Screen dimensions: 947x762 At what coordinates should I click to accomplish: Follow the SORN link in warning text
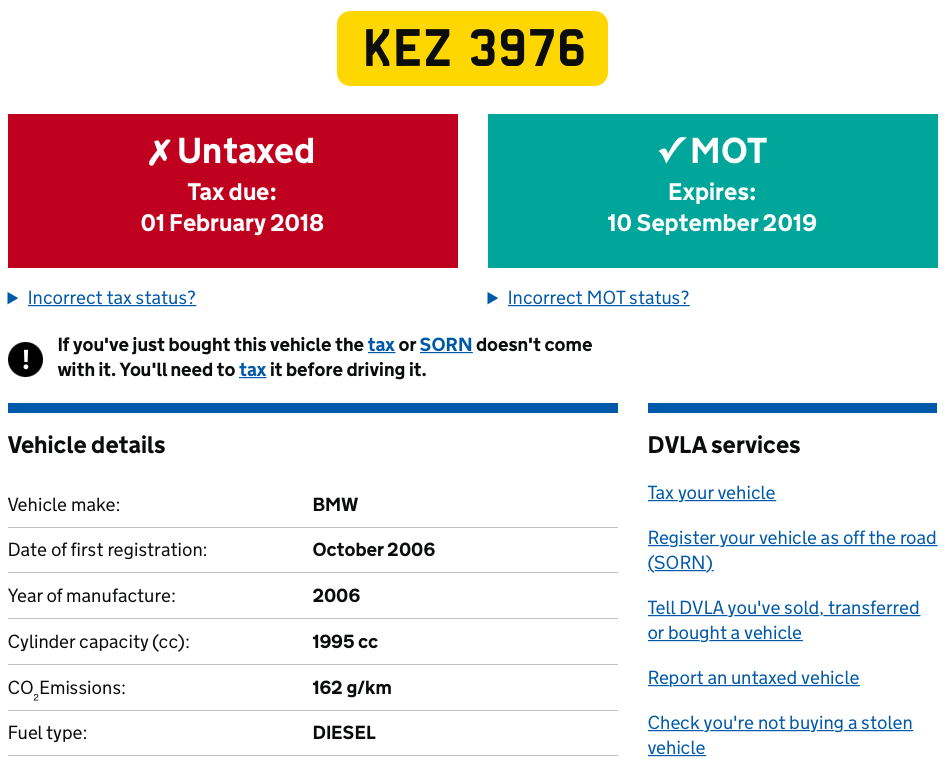click(x=446, y=345)
